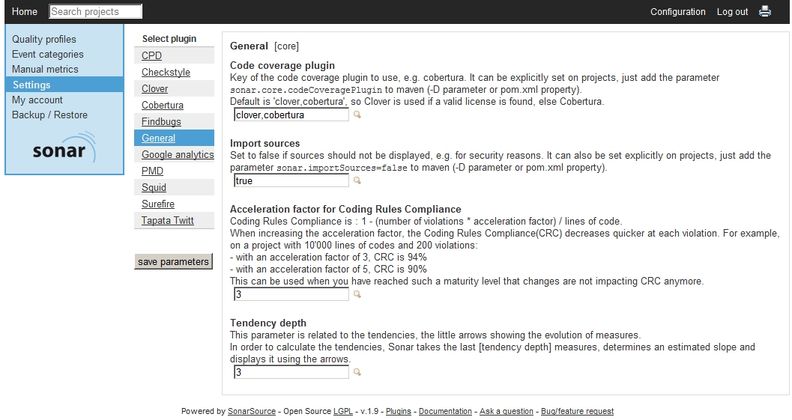Select the Tapata Twitt plugin
The height and width of the screenshot is (420, 792).
click(x=168, y=221)
